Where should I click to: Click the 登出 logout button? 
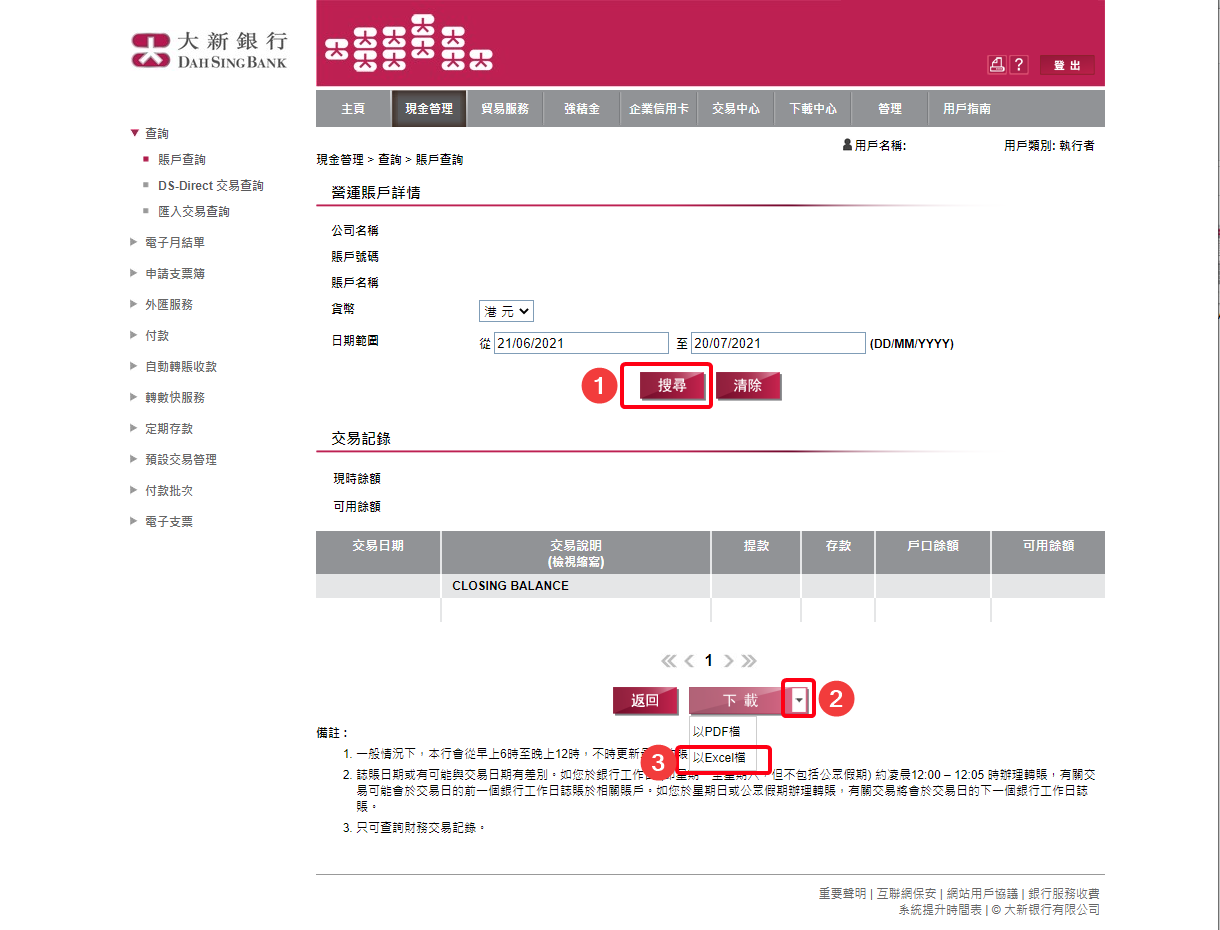pos(1067,66)
